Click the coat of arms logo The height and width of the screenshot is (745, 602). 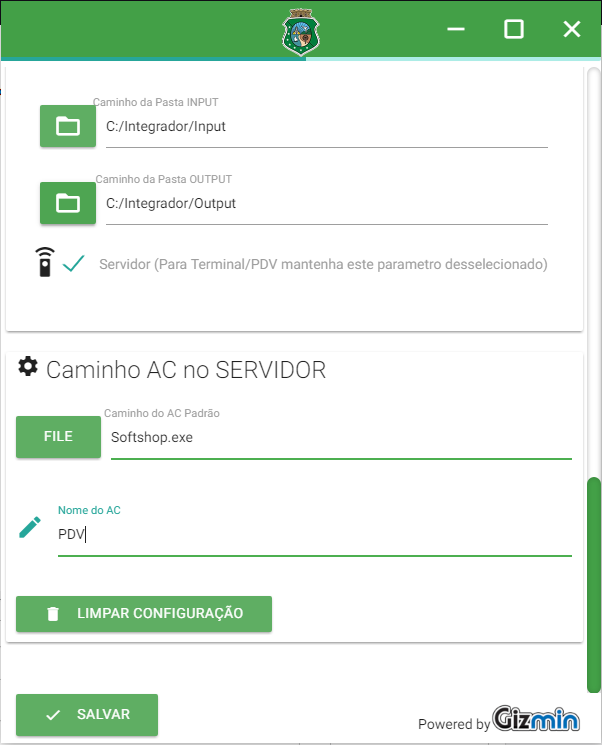(301, 30)
